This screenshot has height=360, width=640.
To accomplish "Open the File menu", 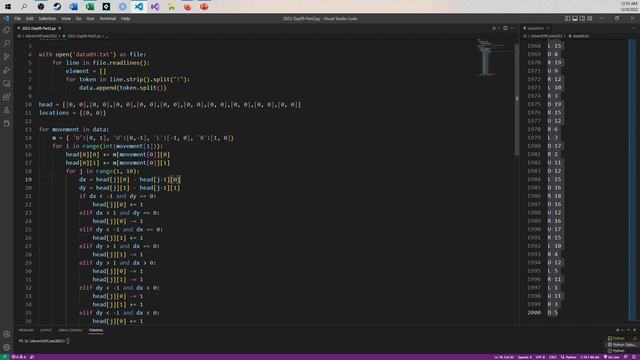I will pyautogui.click(x=18, y=18).
